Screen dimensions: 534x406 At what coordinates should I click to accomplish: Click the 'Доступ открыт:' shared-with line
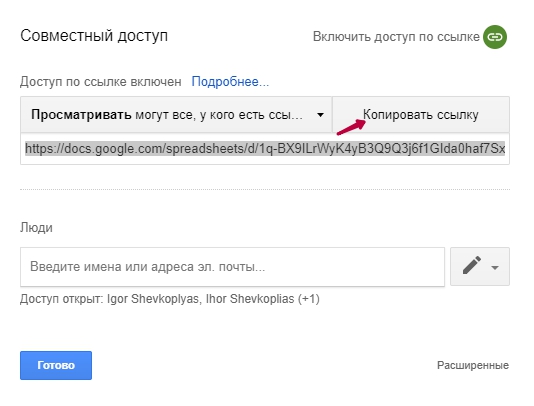[x=170, y=299]
